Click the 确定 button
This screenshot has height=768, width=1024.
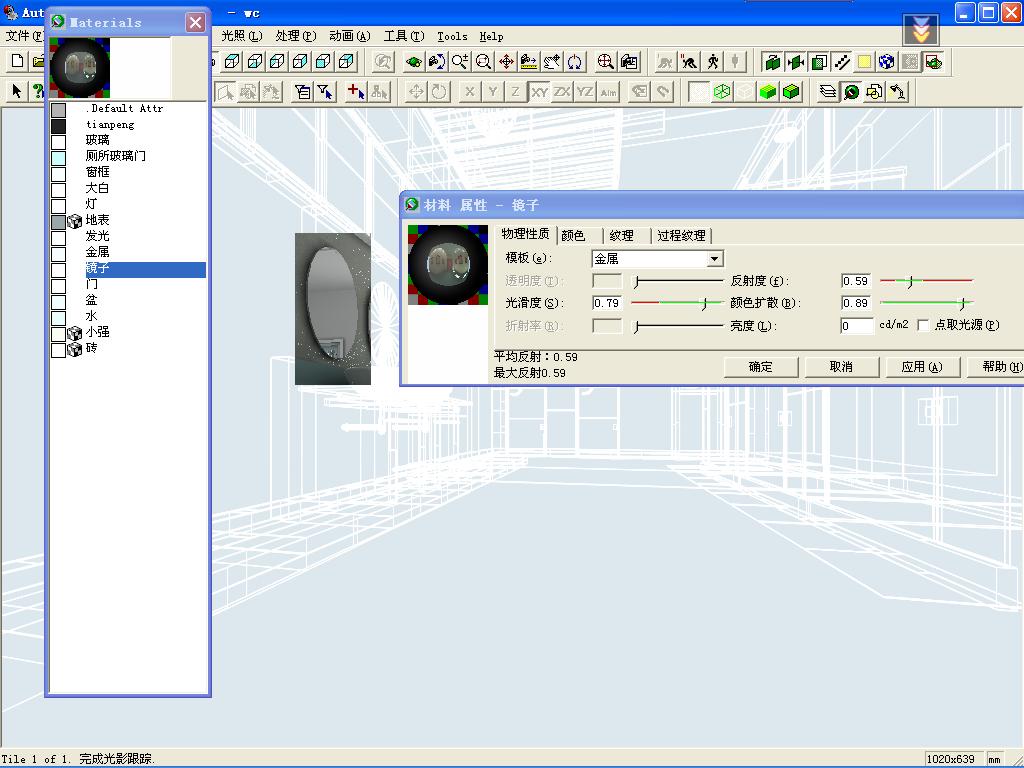click(760, 367)
